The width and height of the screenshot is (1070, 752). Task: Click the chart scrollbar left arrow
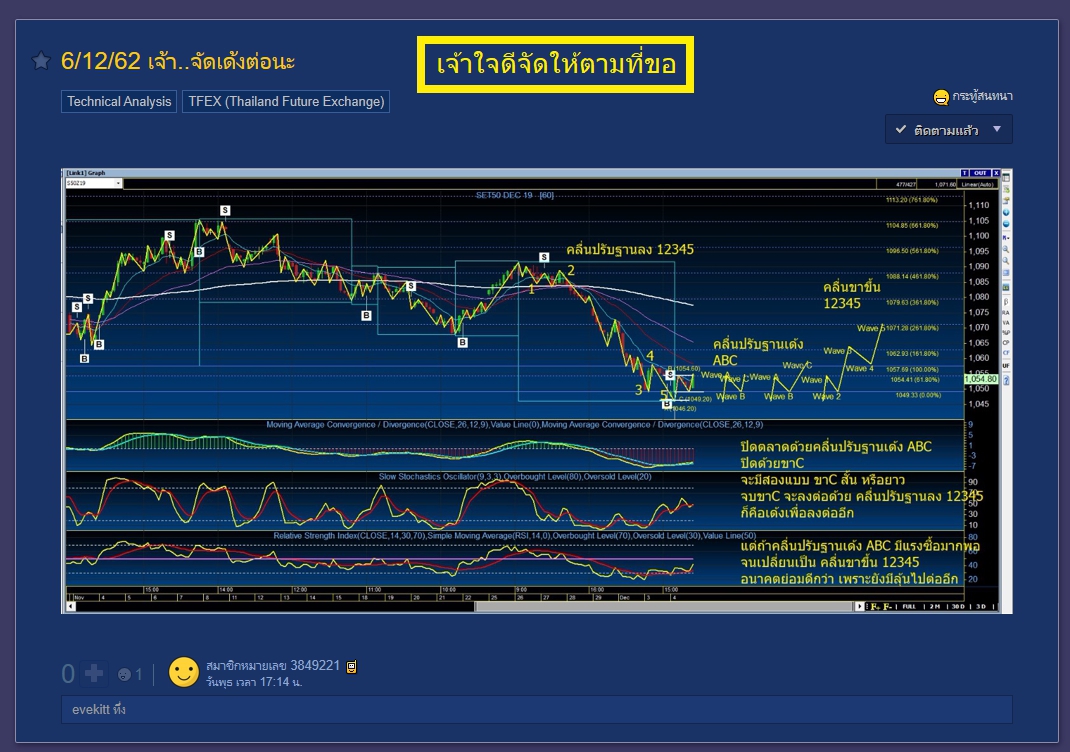pyautogui.click(x=70, y=606)
